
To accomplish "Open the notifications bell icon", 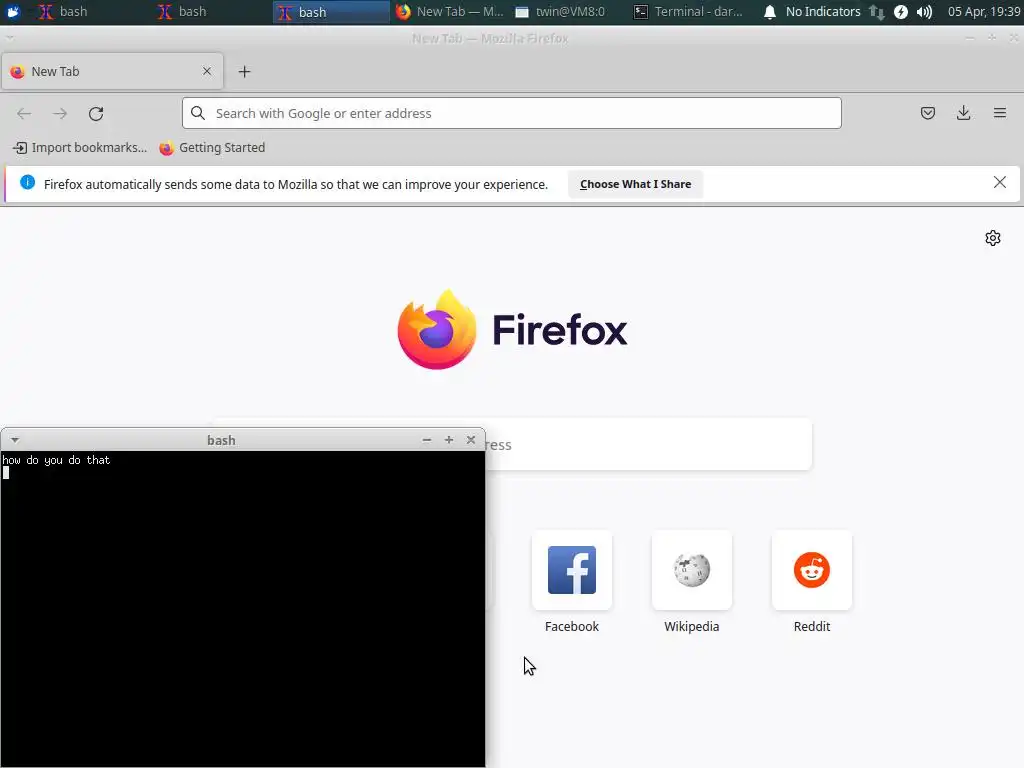I will click(x=769, y=12).
